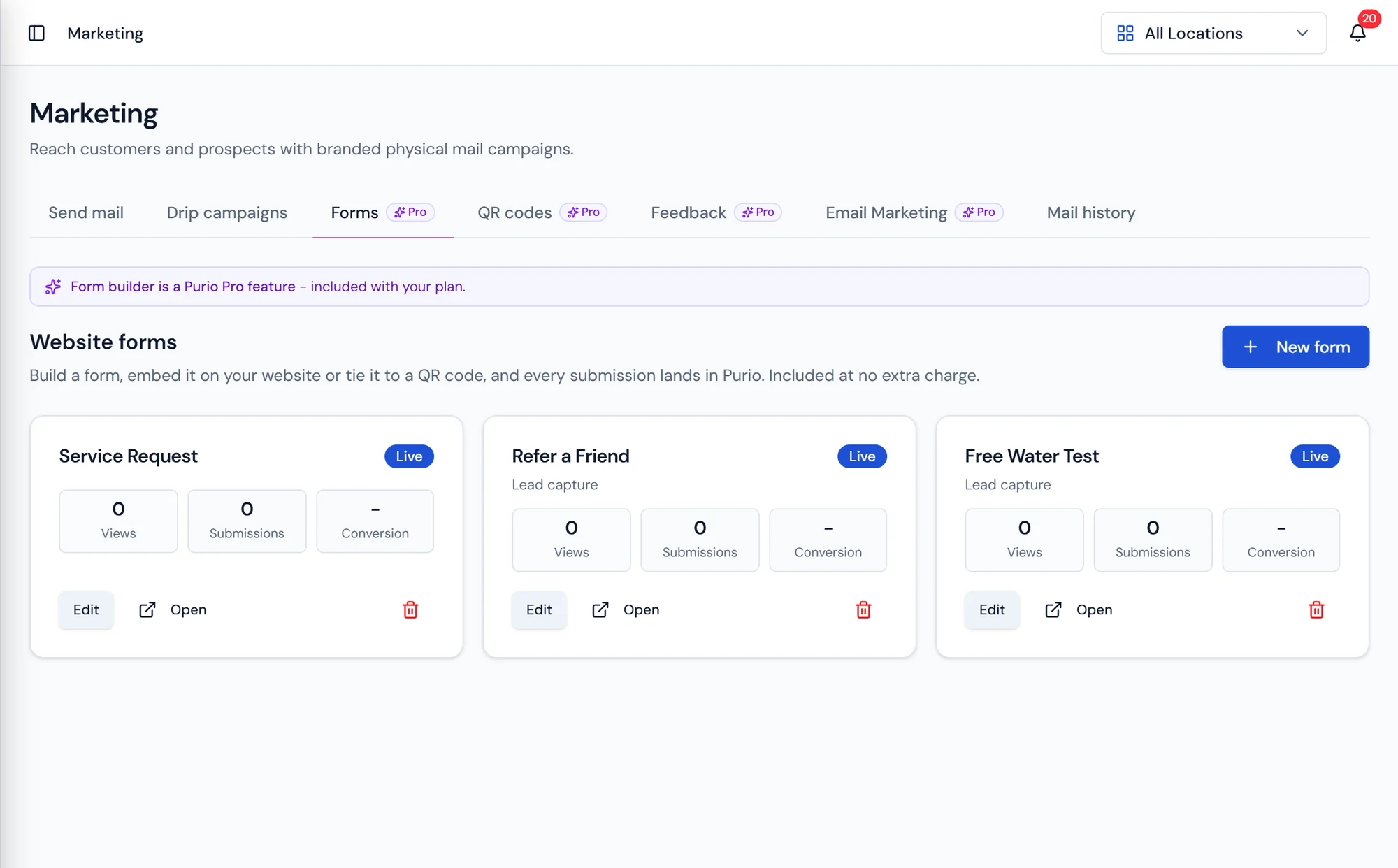Click the Marketing breadcrumb in top bar
The height and width of the screenshot is (868, 1398).
105,33
